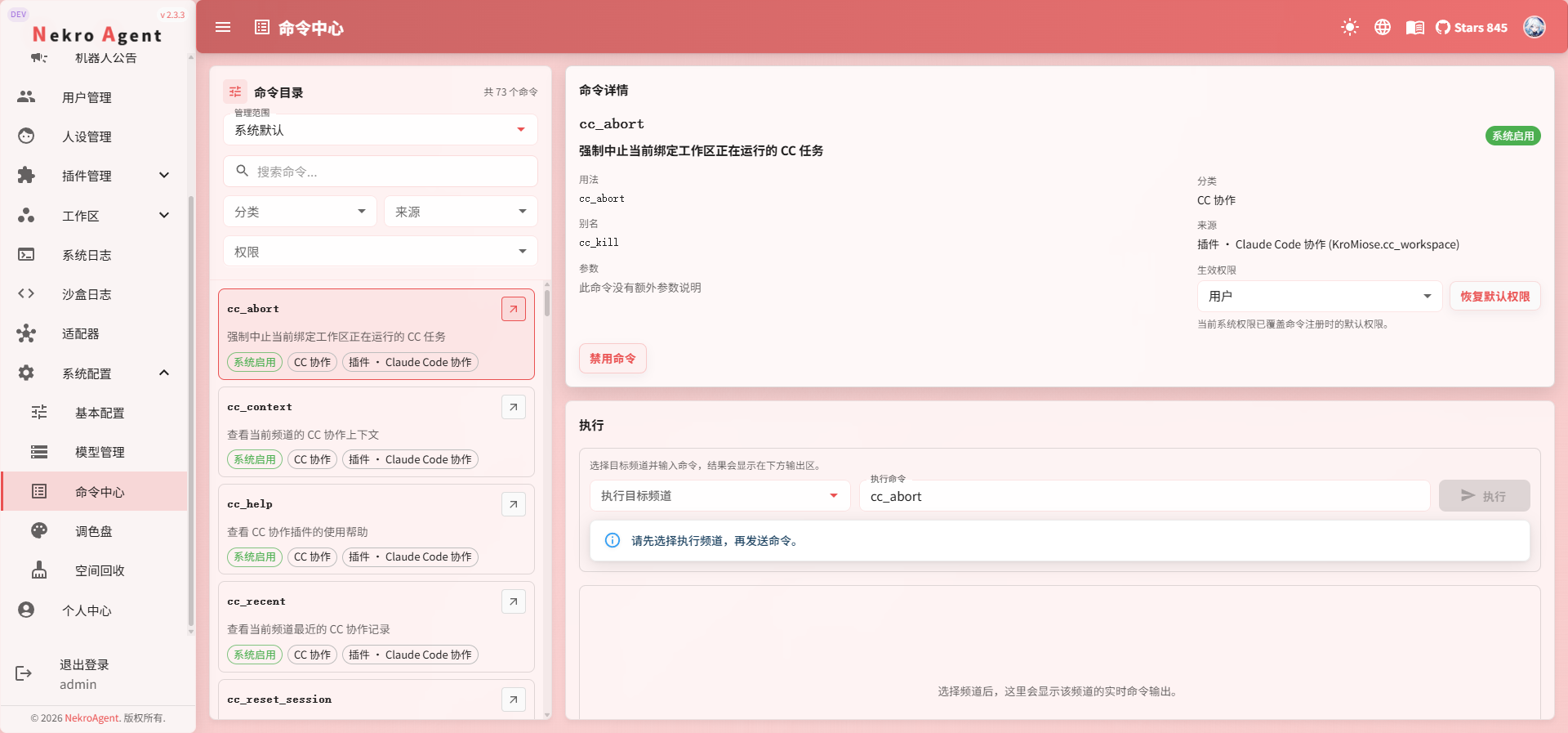Image resolution: width=1568 pixels, height=733 pixels.
Task: Click the arrow icon on cc_help card
Action: (514, 504)
